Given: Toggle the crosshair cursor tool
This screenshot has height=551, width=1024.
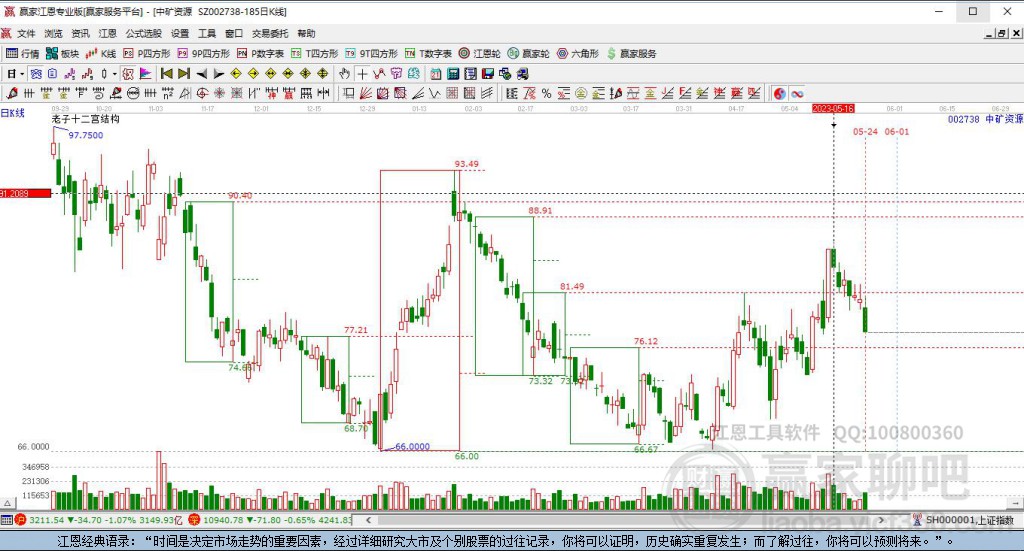Looking at the screenshot, I should tap(362, 74).
